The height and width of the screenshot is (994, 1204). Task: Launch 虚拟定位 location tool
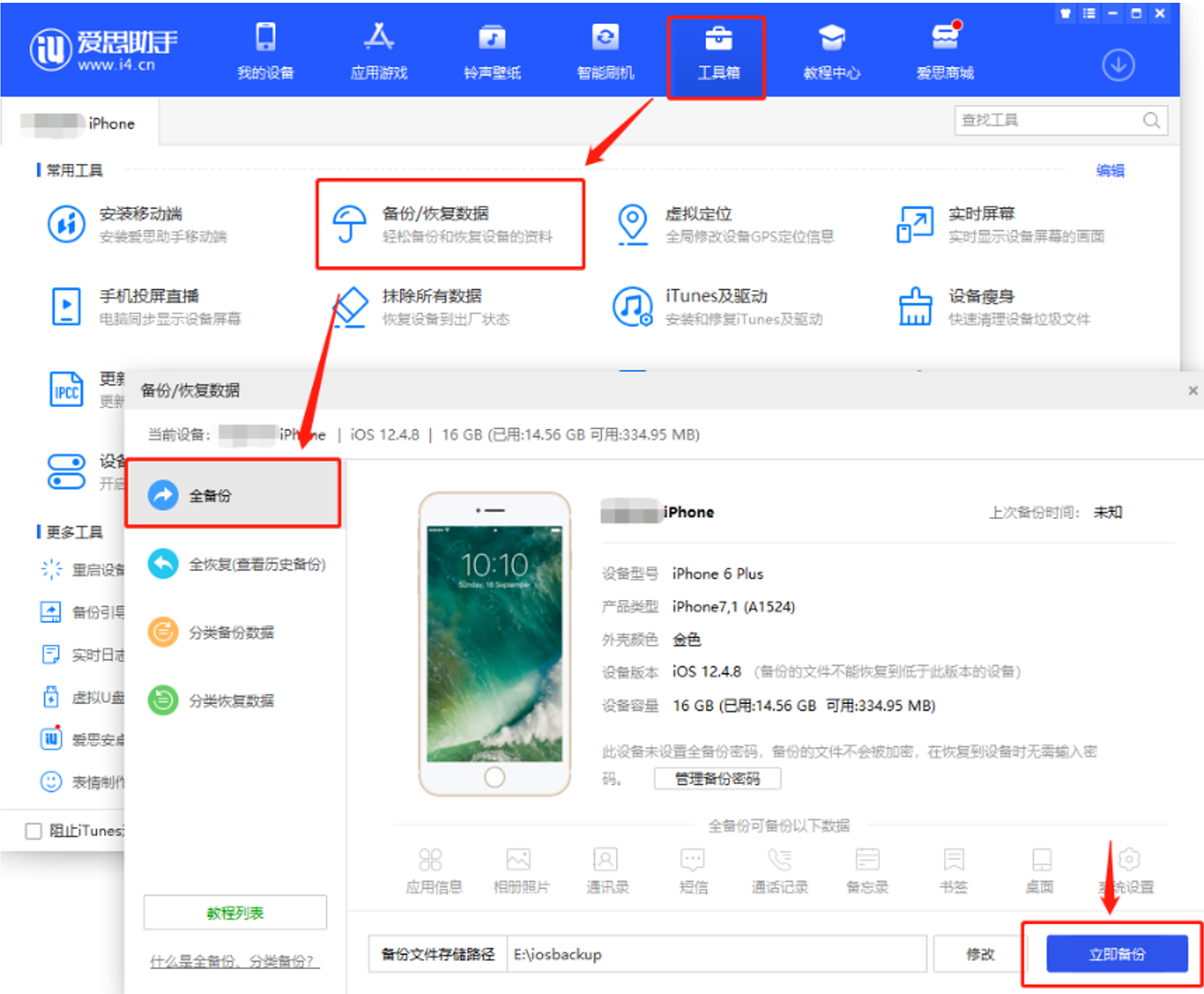point(725,224)
